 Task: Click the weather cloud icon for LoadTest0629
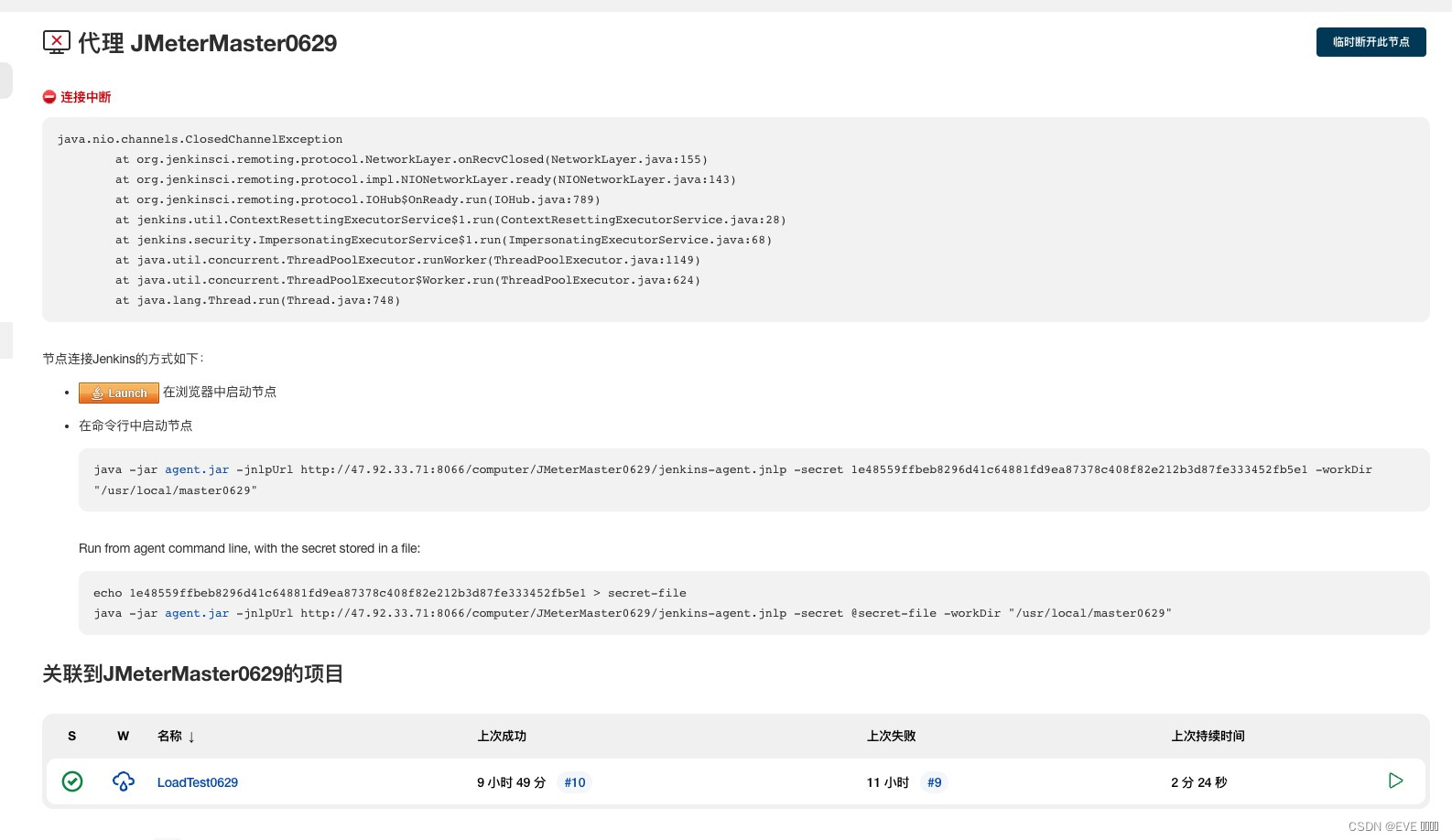[x=124, y=781]
